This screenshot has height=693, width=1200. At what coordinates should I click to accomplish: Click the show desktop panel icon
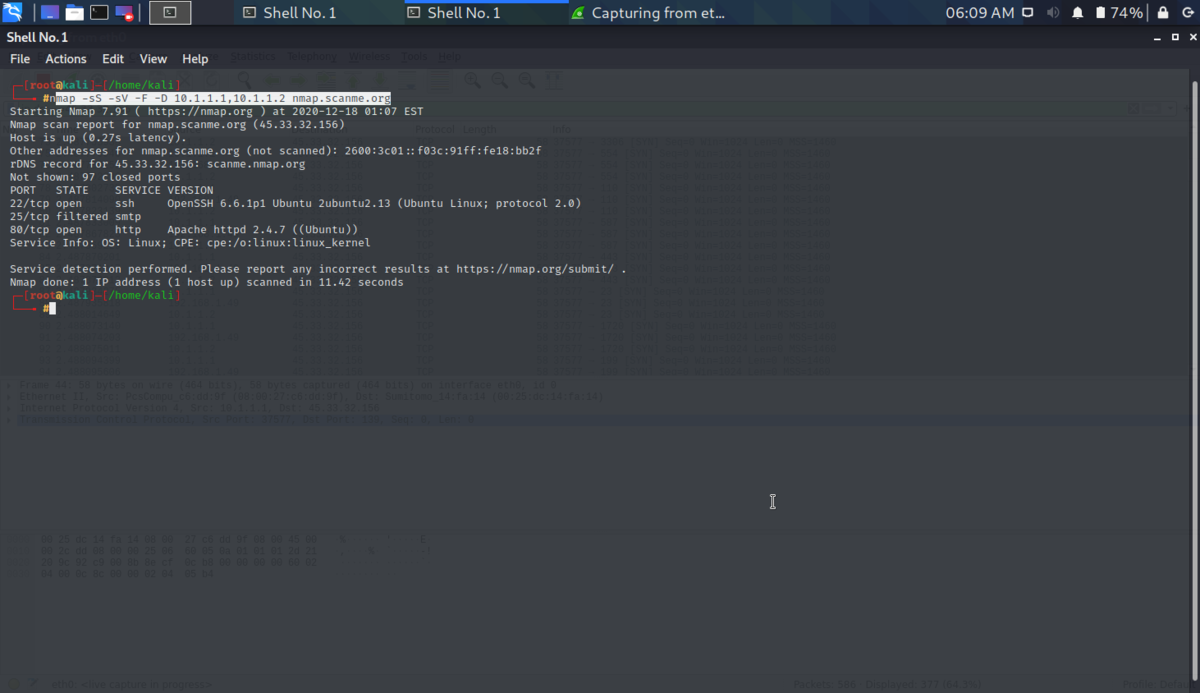tap(50, 13)
